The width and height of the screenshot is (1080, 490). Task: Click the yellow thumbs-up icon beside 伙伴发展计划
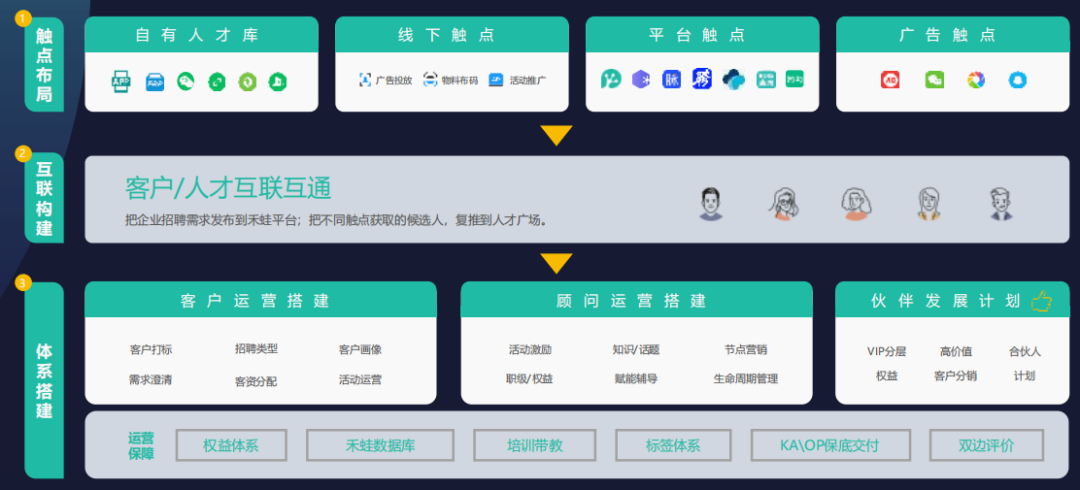point(1041,301)
